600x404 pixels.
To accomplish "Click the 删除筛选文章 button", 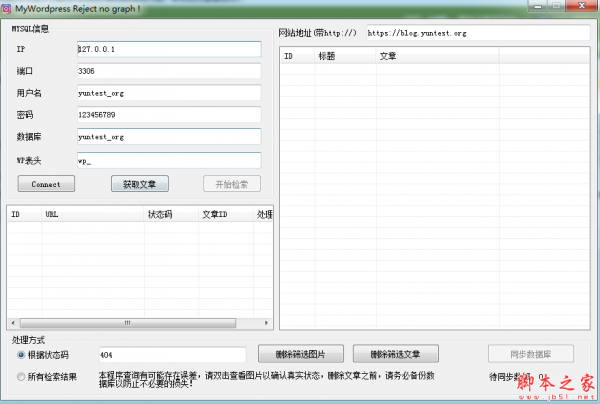I will click(396, 354).
